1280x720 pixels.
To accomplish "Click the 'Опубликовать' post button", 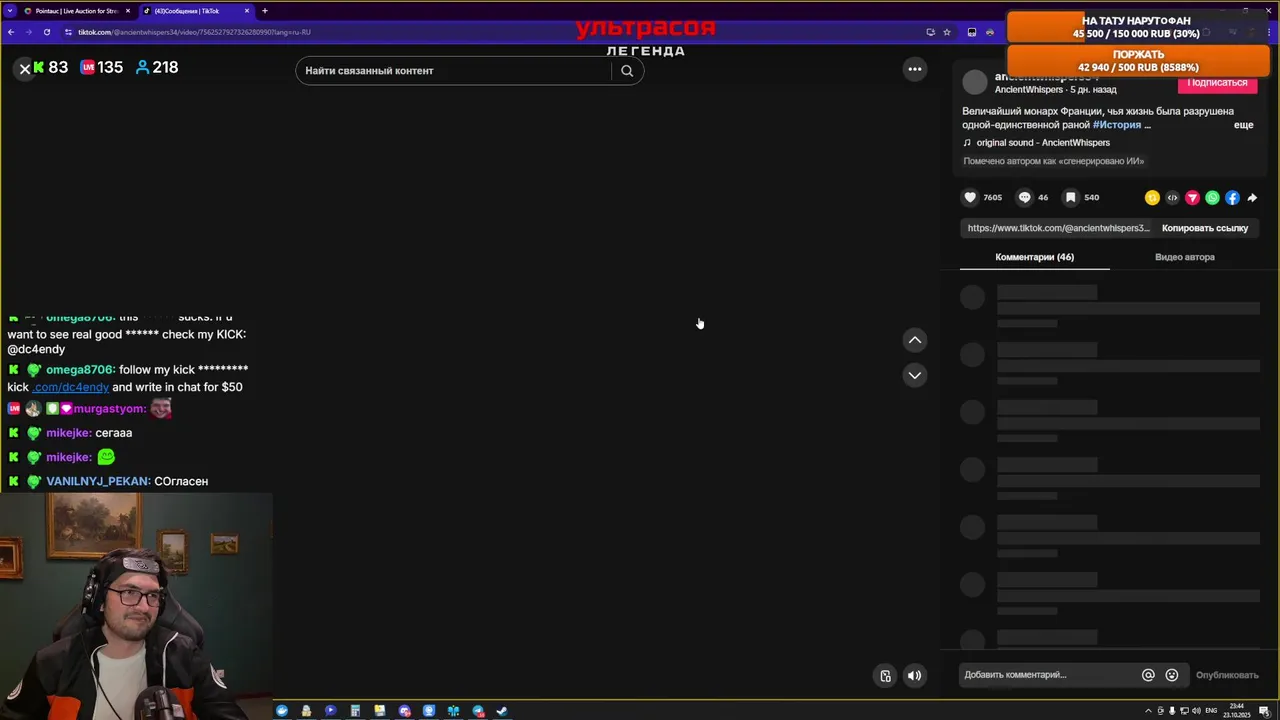I will pyautogui.click(x=1227, y=675).
